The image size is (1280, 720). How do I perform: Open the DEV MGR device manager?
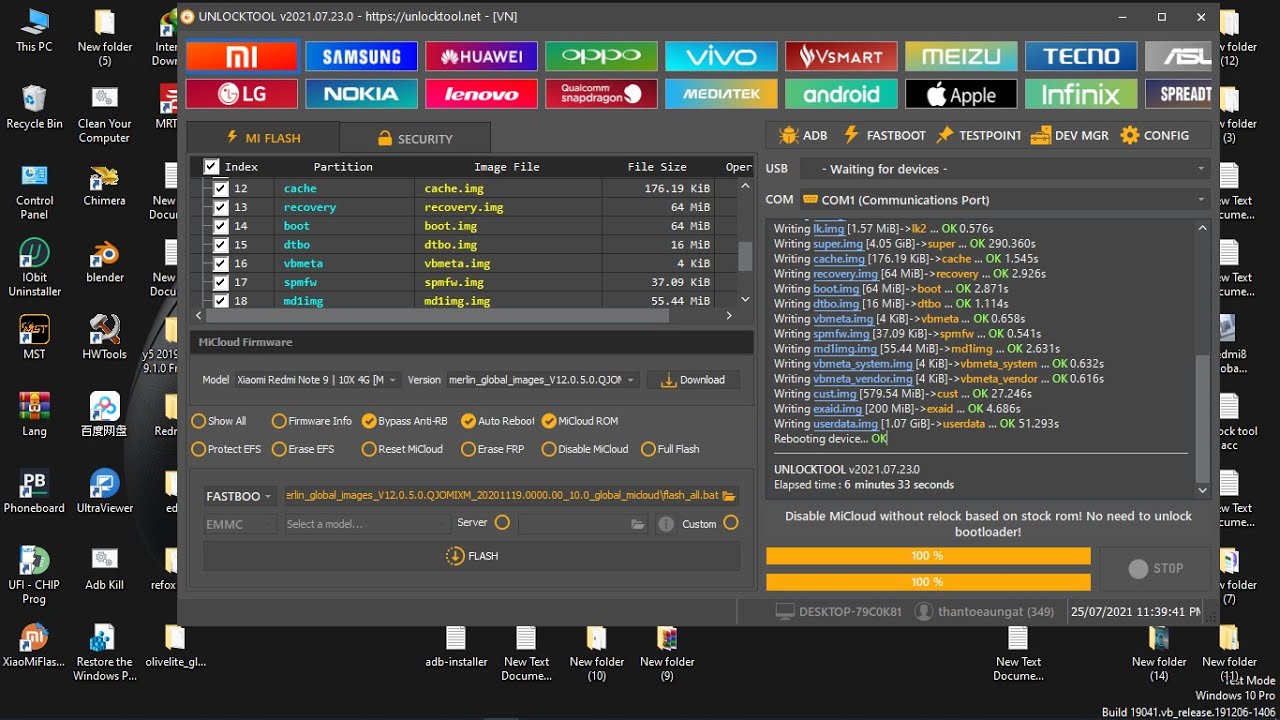(1069, 135)
